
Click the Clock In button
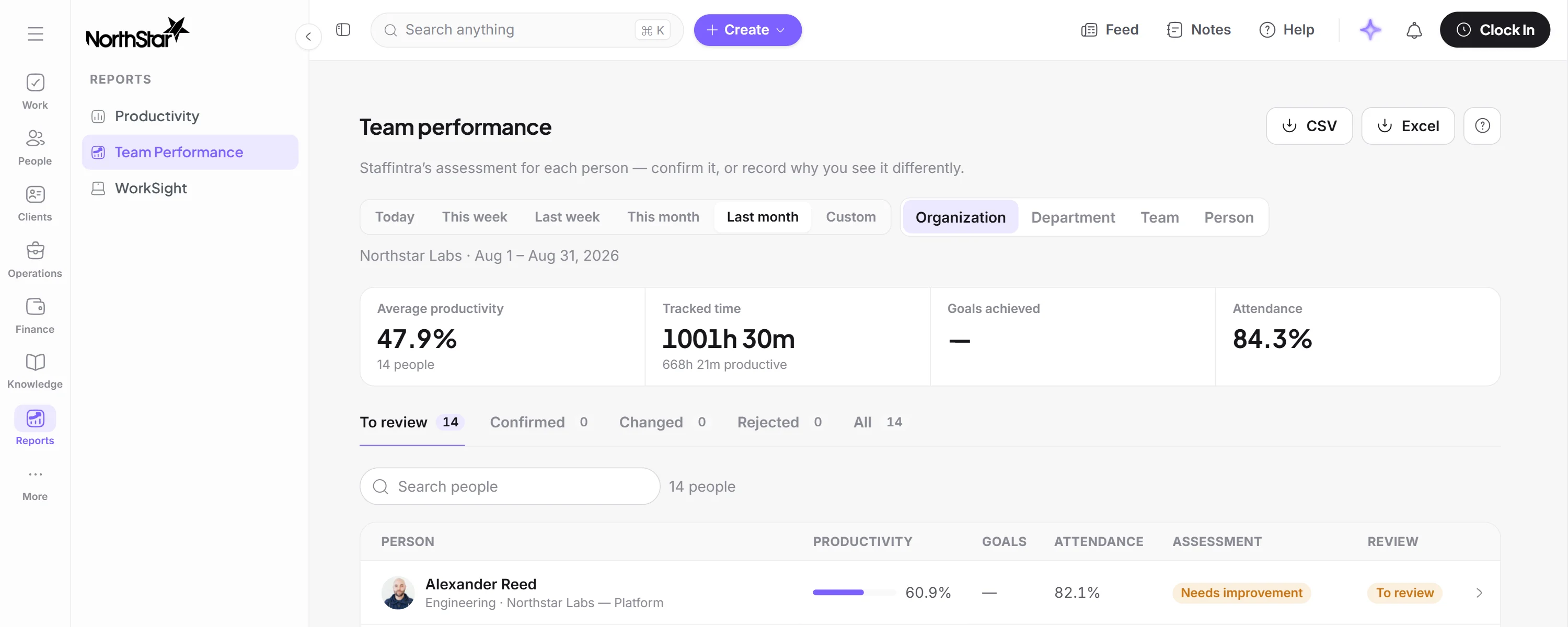(x=1494, y=30)
